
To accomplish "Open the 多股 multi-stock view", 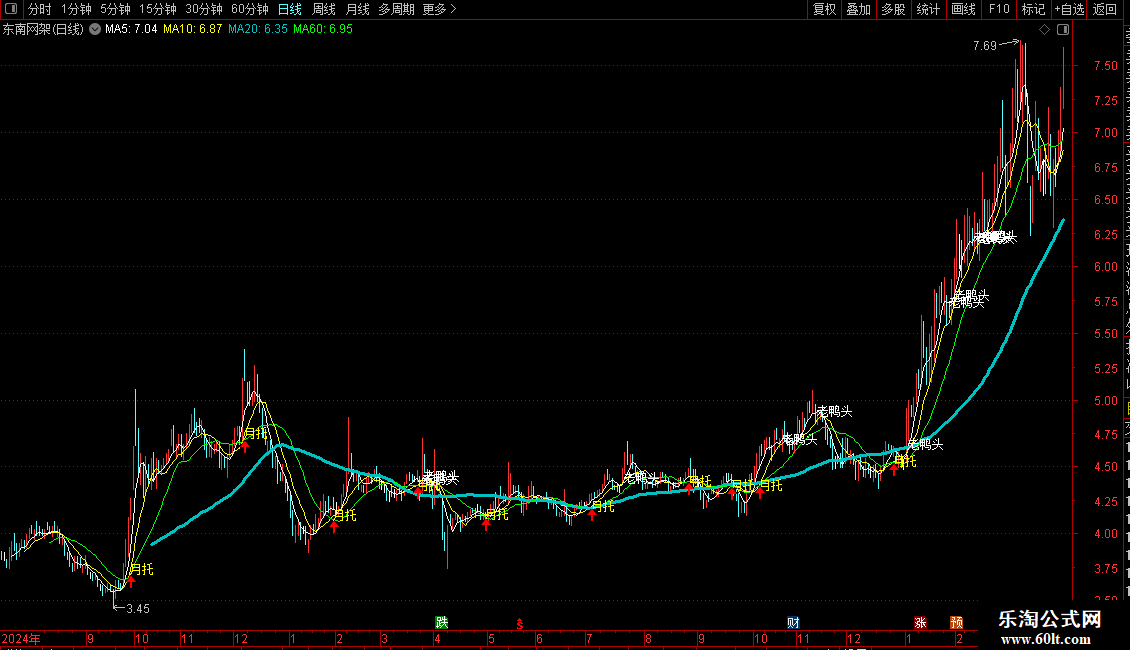I will 894,9.
